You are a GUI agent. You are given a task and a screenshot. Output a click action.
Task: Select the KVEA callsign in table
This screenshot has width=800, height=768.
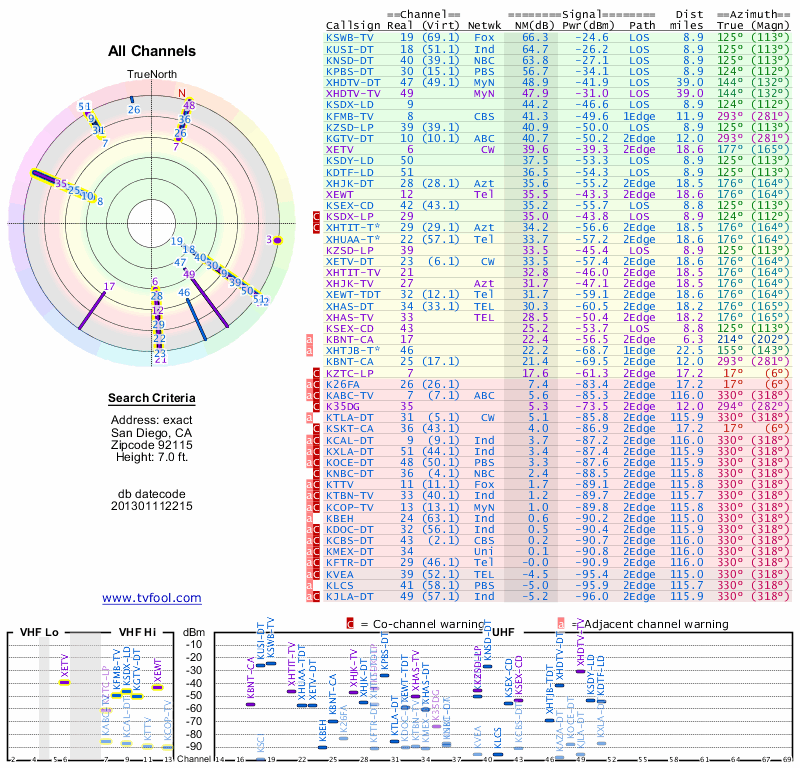coord(339,574)
